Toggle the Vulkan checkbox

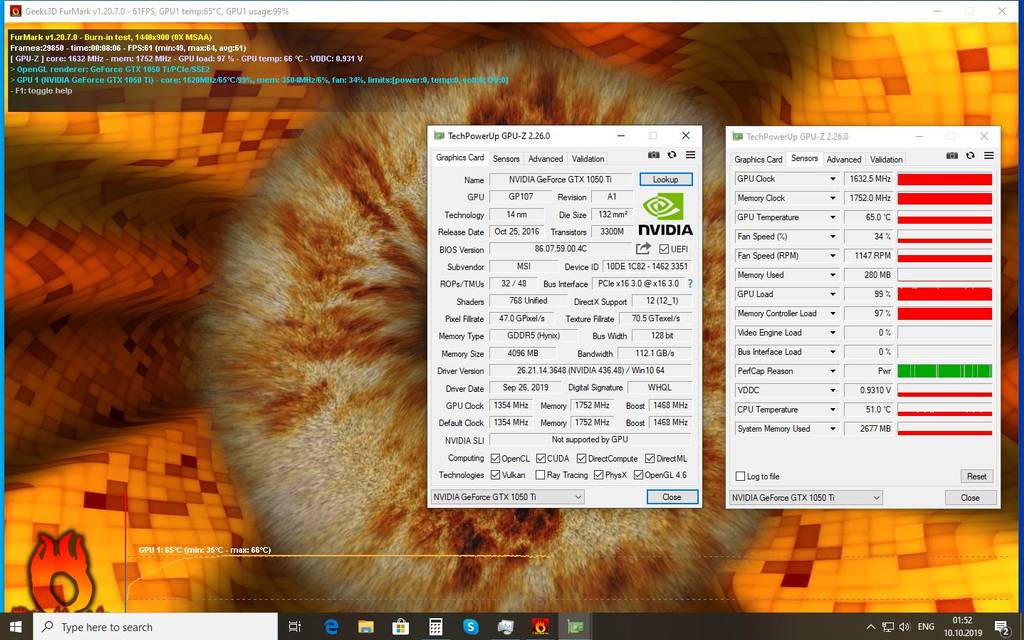point(495,475)
